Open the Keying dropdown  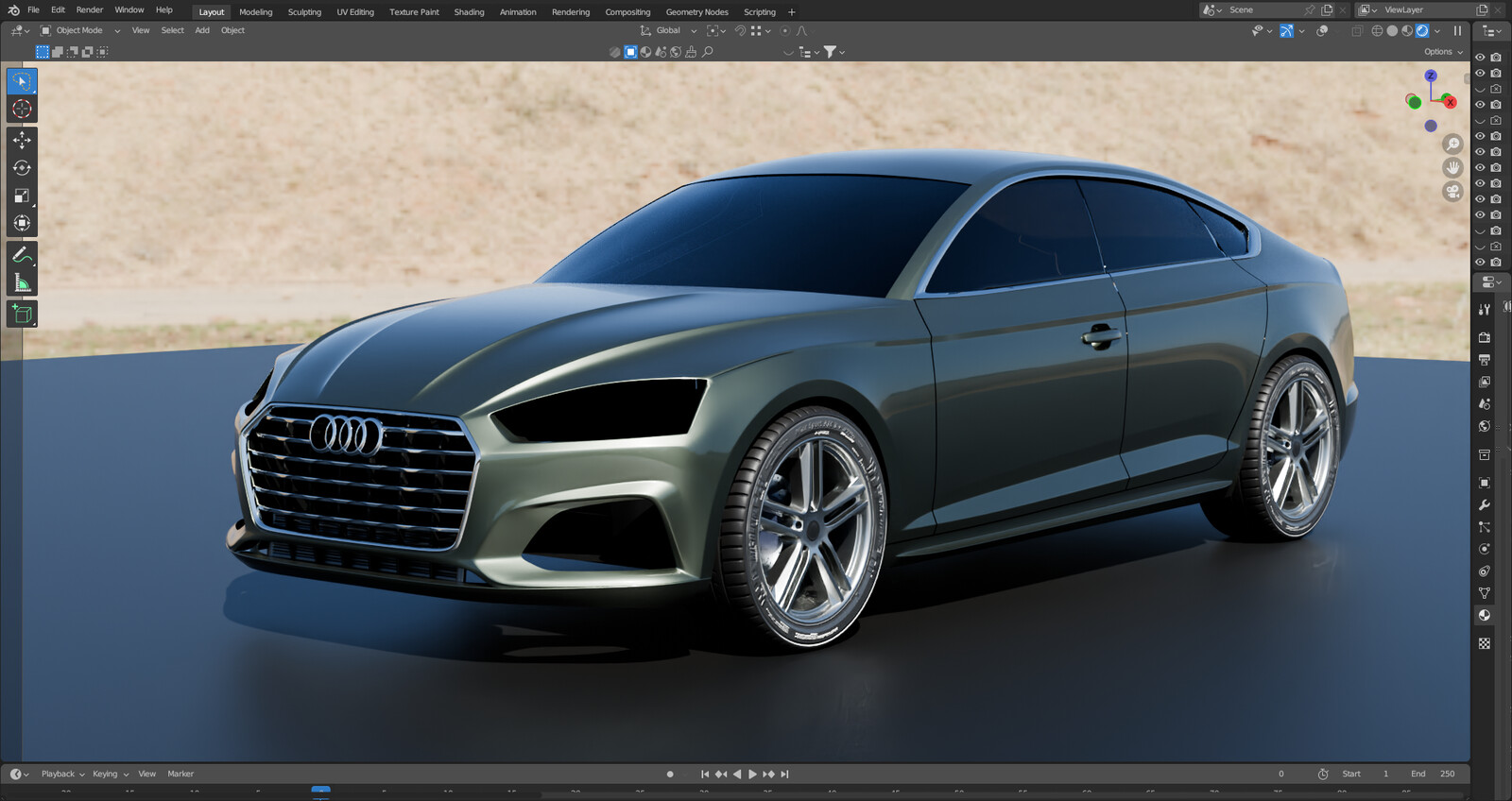click(x=110, y=774)
